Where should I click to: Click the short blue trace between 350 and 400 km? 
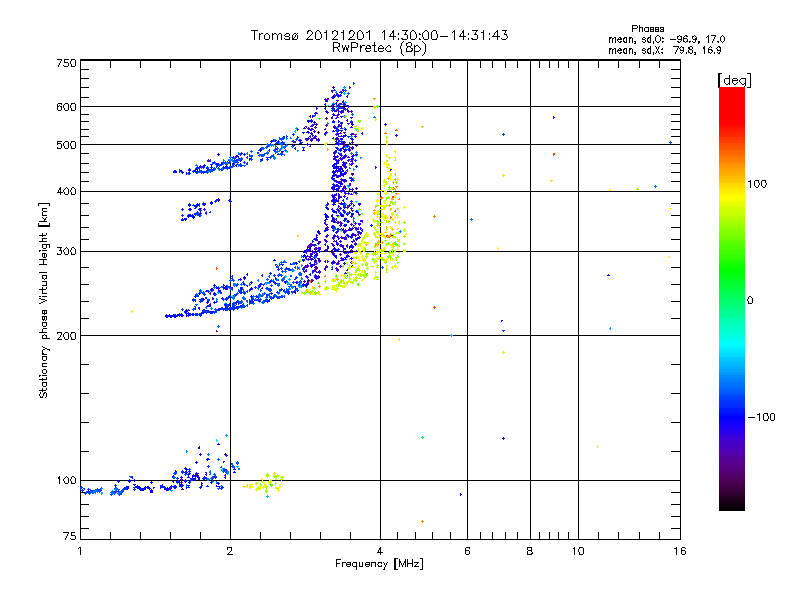(x=203, y=209)
